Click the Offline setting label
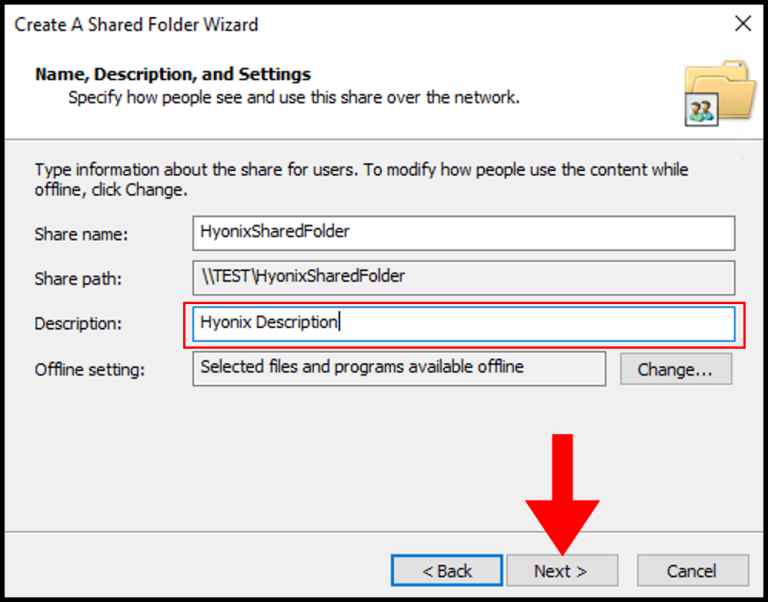This screenshot has width=768, height=602. 90,369
